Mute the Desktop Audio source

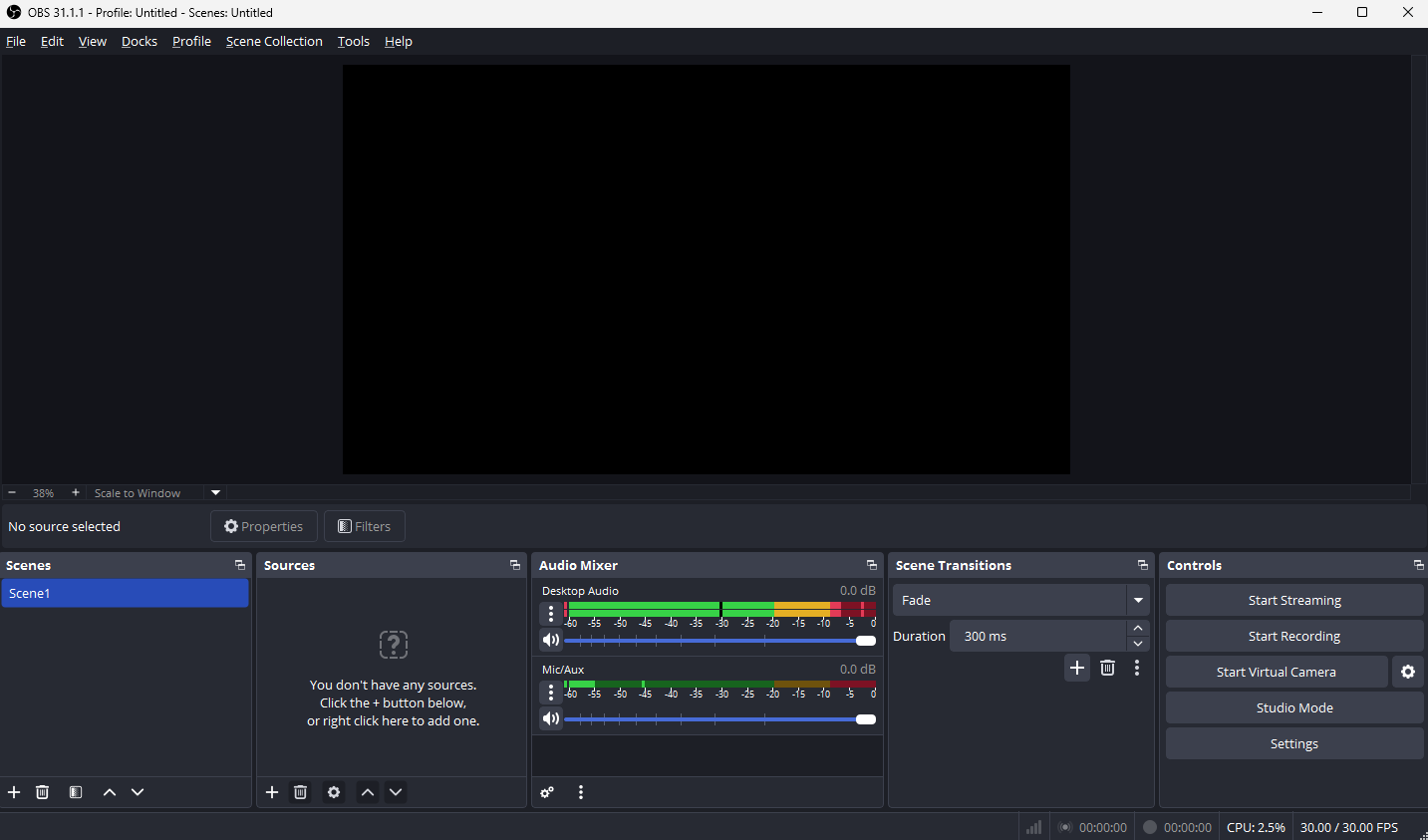click(551, 640)
